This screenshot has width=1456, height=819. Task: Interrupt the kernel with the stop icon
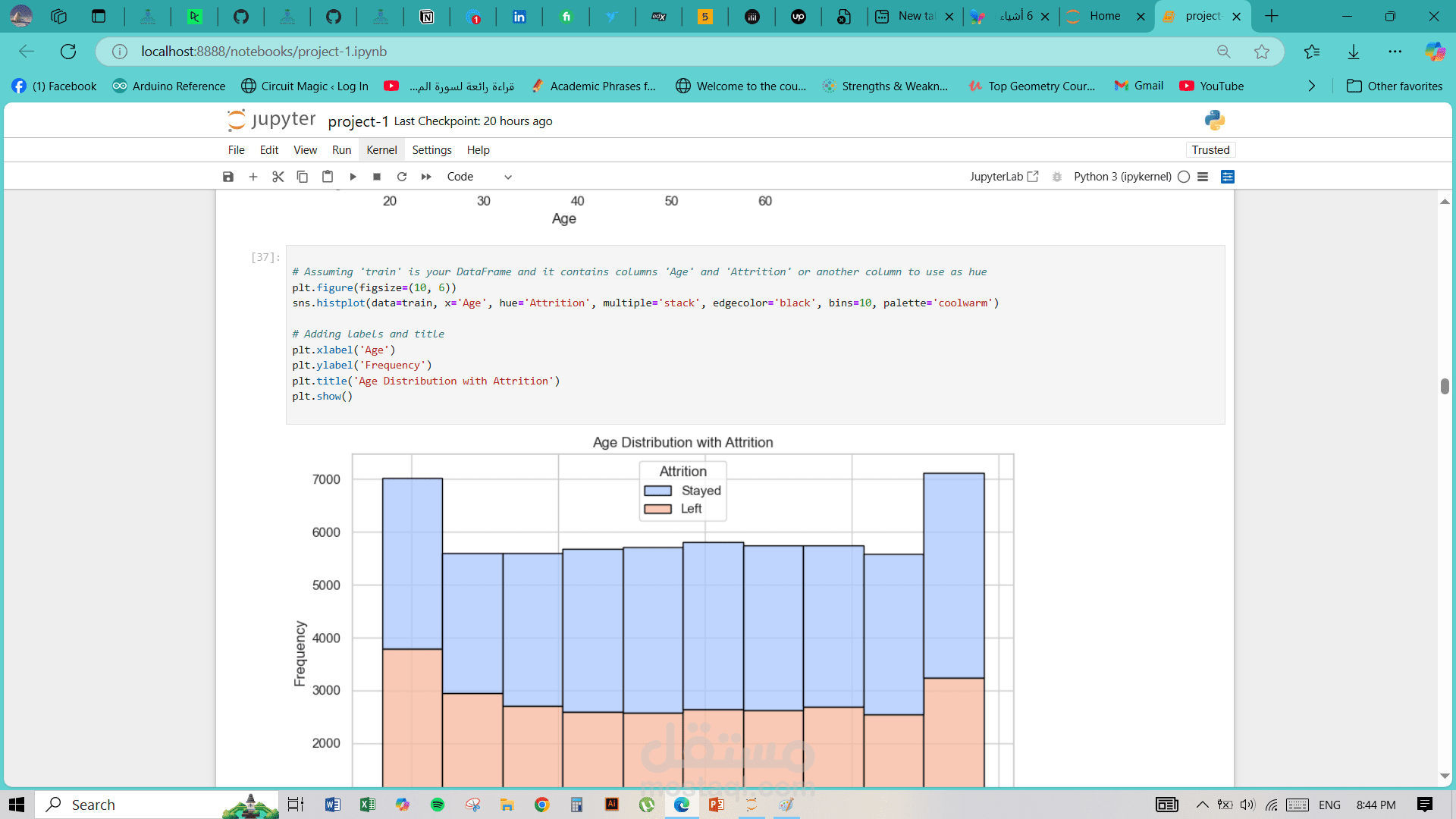(377, 177)
